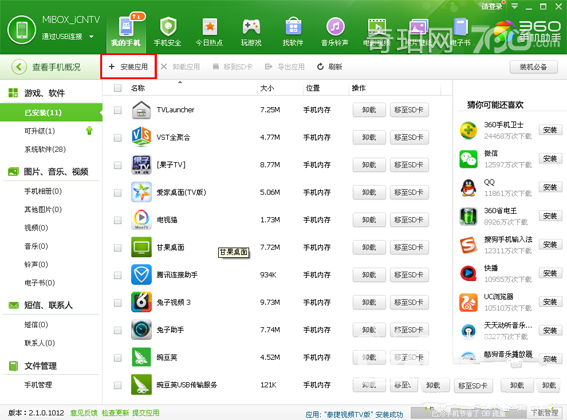Open the 手机安全 shield icon
This screenshot has height=420, width=567.
pos(168,27)
